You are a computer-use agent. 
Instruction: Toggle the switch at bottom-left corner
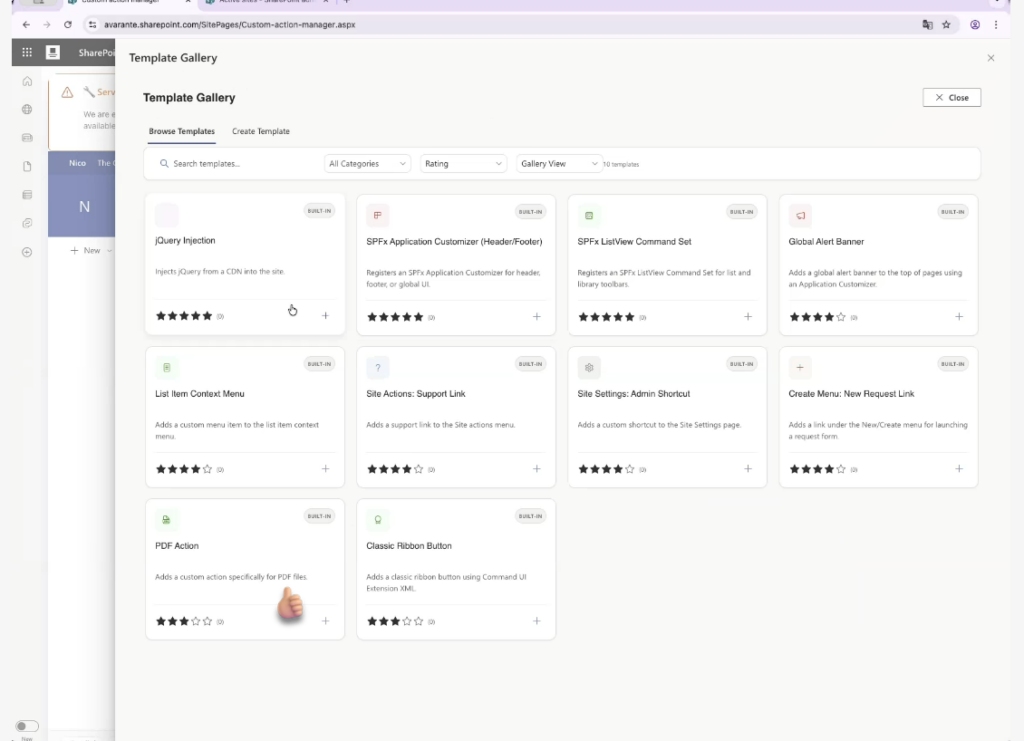(x=27, y=726)
